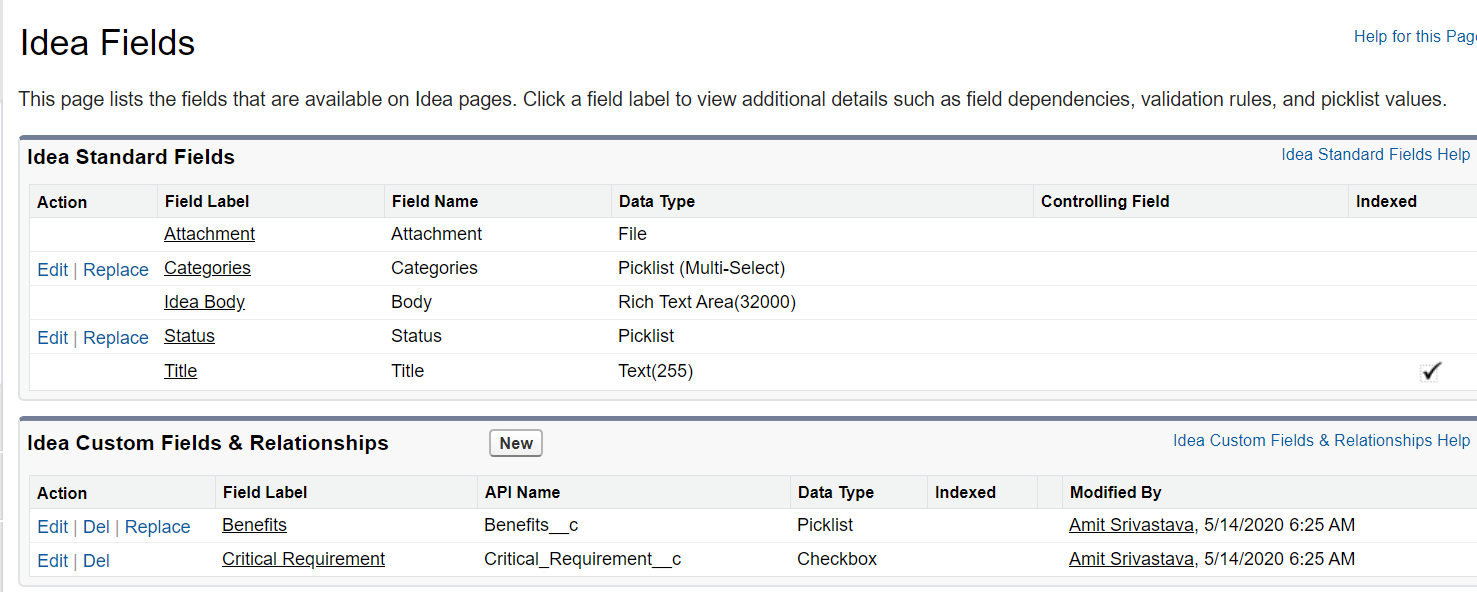The width and height of the screenshot is (1477, 592).
Task: Open the Critical Requirement custom field
Action: click(x=303, y=559)
